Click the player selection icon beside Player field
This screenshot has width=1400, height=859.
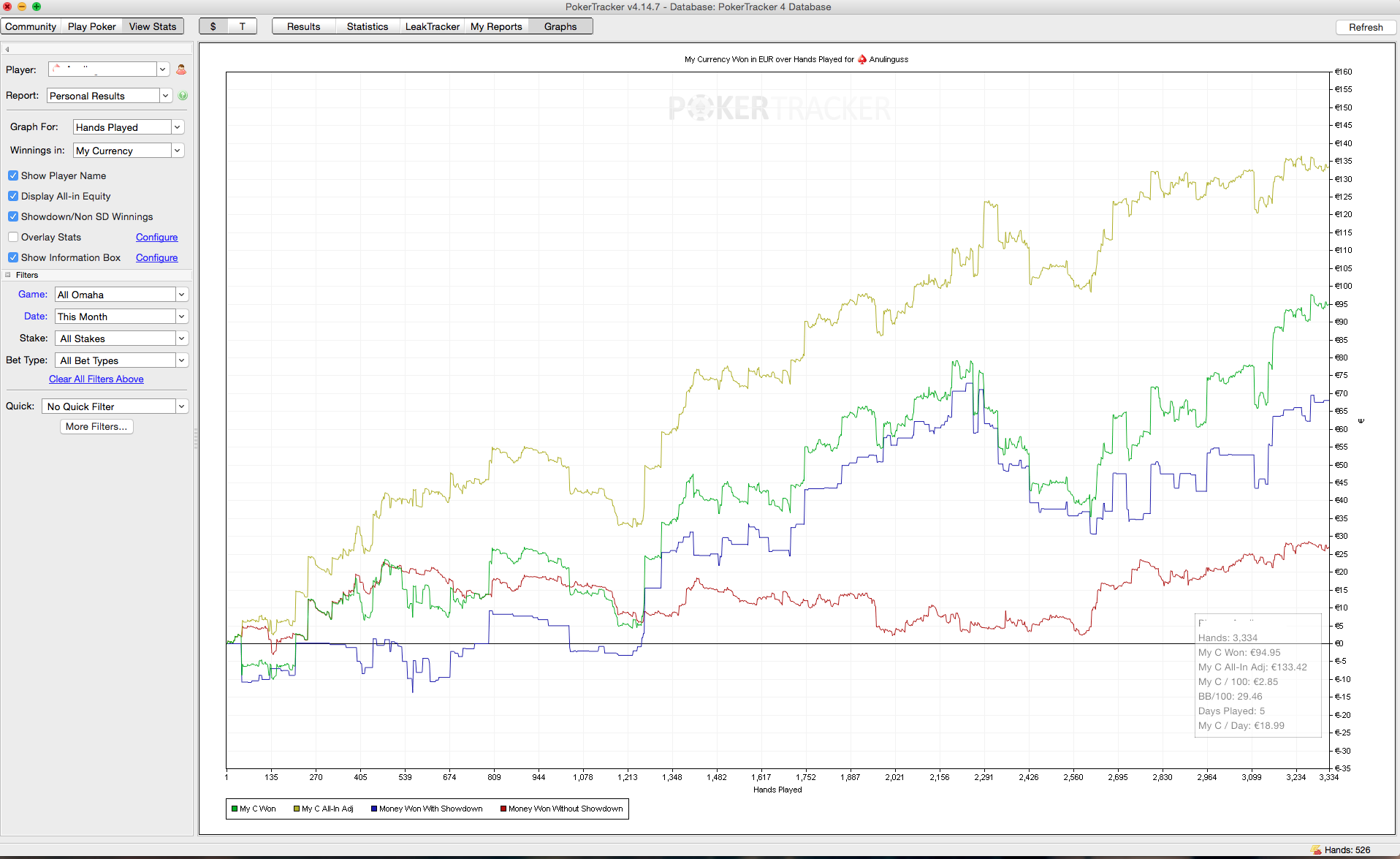click(x=181, y=69)
